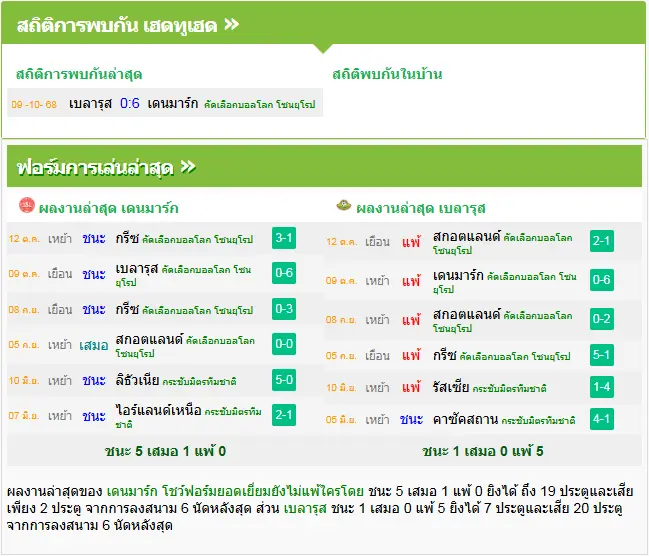The height and width of the screenshot is (556, 649).
Task: Click the green เดนมาร์ก link in summary paragraph
Action: 132,491
